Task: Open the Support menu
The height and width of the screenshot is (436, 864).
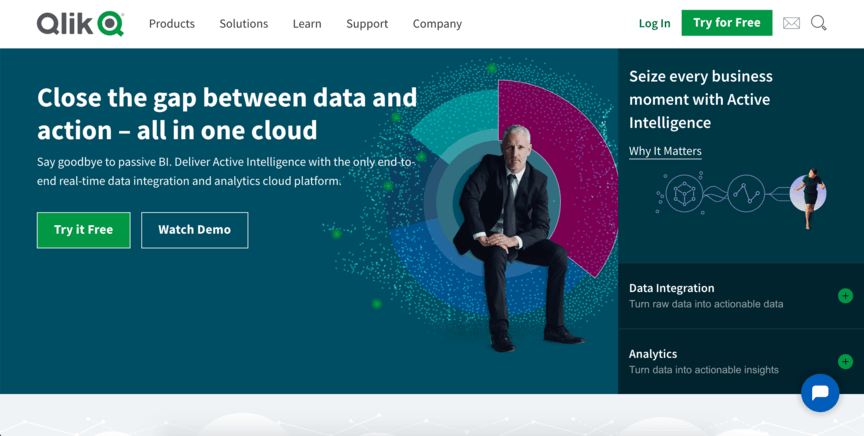Action: point(367,24)
